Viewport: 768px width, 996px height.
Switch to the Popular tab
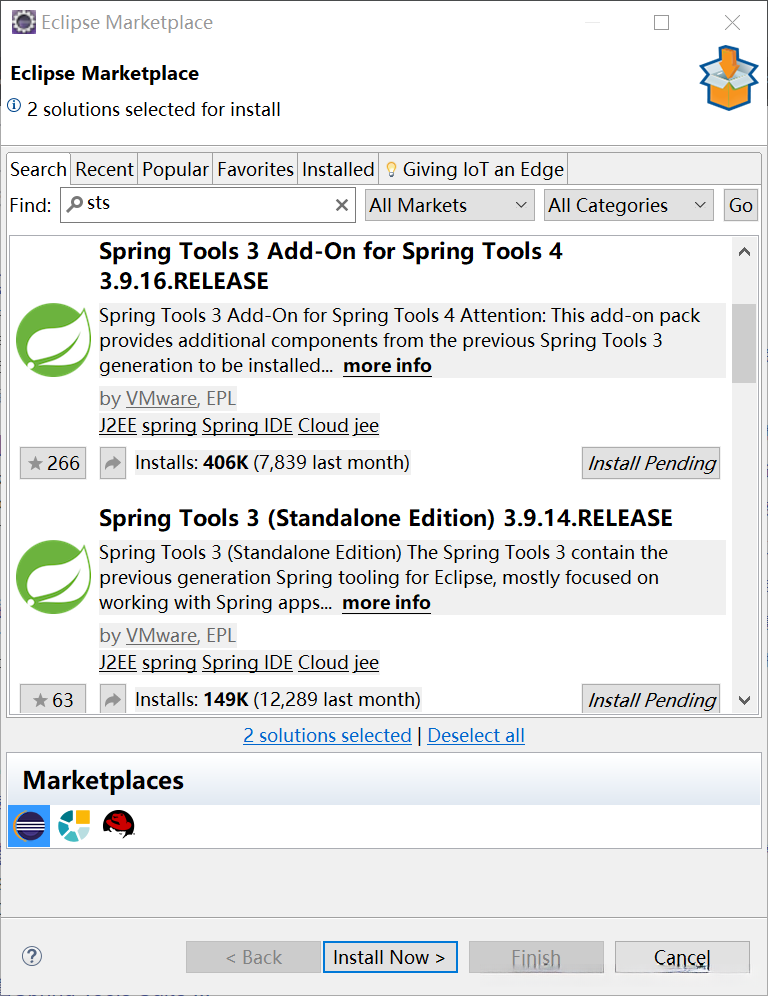tap(176, 169)
